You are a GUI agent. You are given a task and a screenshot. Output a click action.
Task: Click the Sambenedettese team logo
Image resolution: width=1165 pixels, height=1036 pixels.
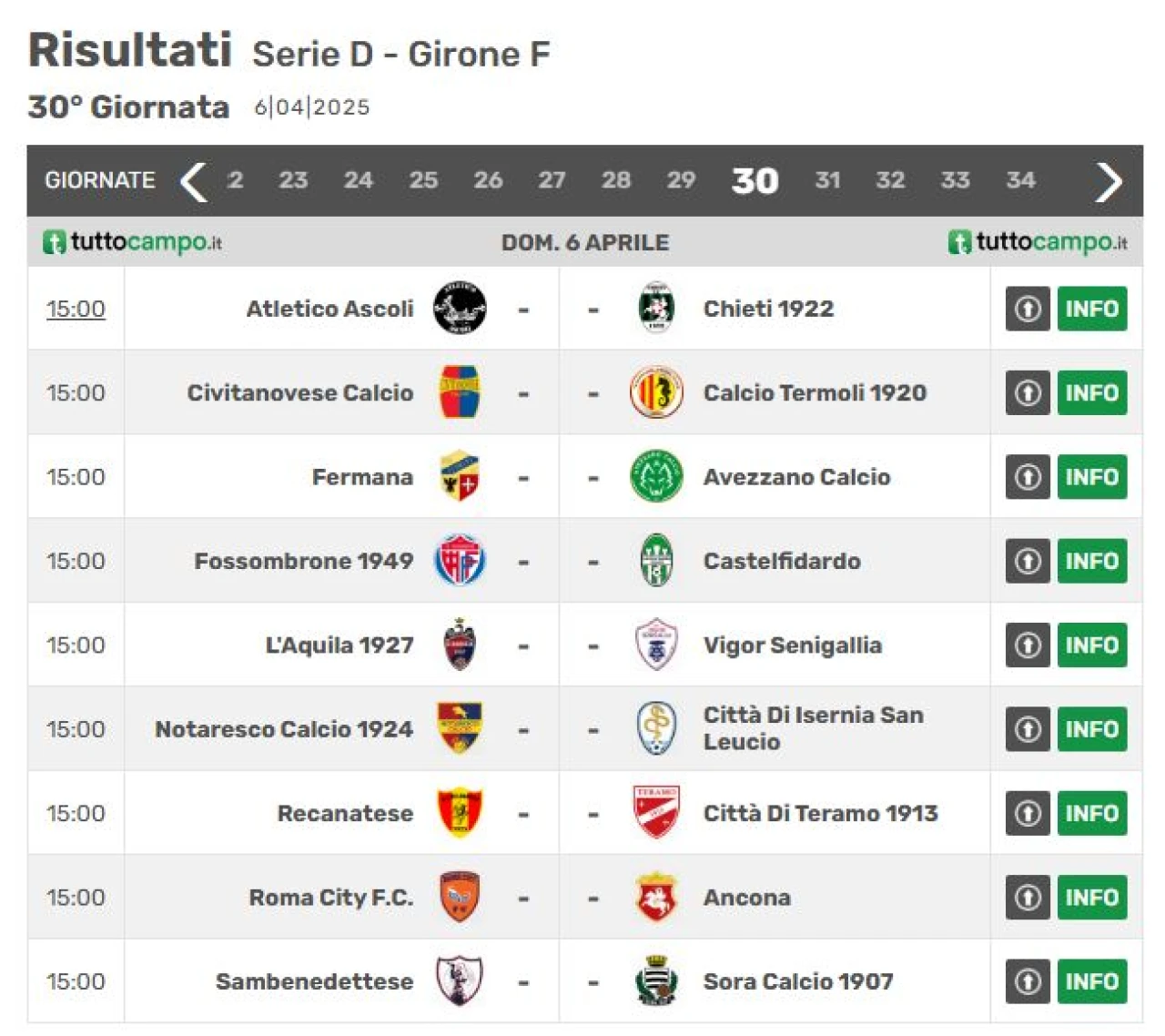pos(460,980)
